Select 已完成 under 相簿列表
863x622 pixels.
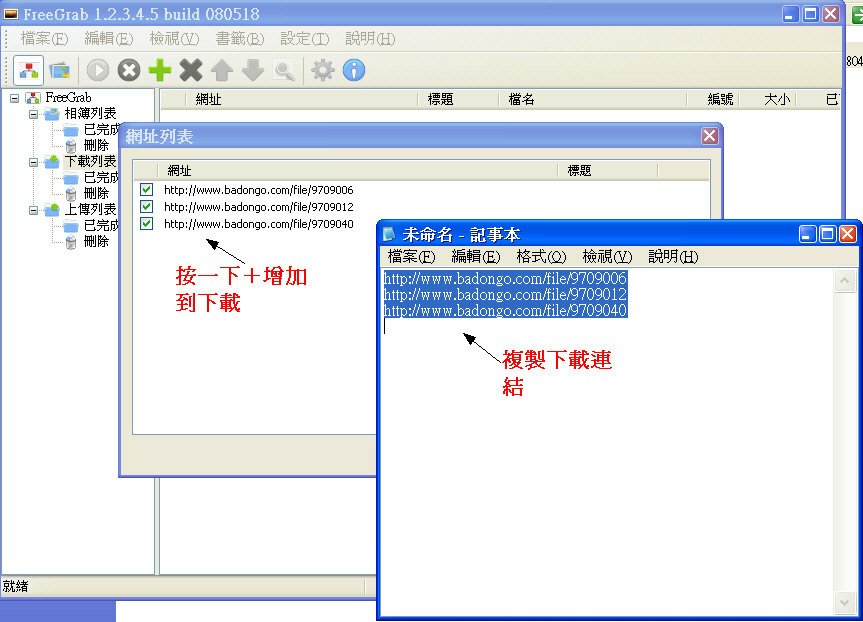coord(101,130)
